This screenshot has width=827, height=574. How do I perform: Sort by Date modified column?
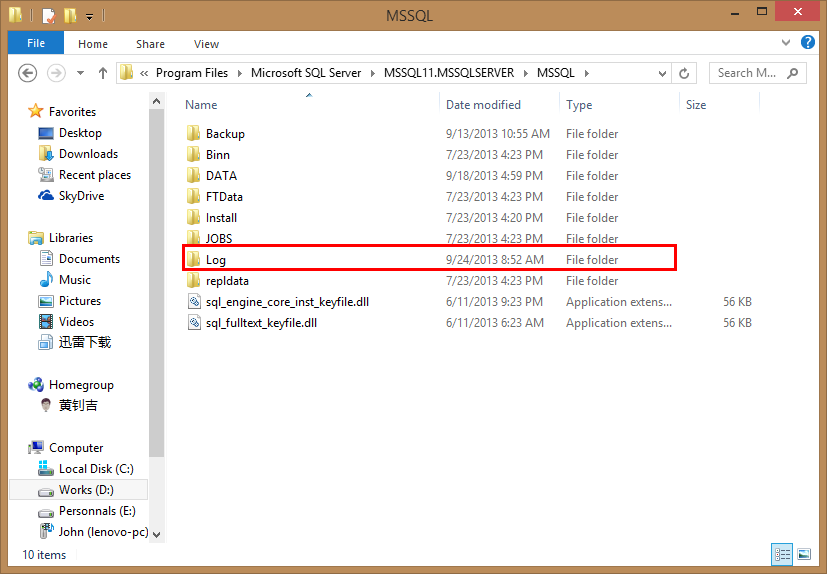click(x=483, y=104)
